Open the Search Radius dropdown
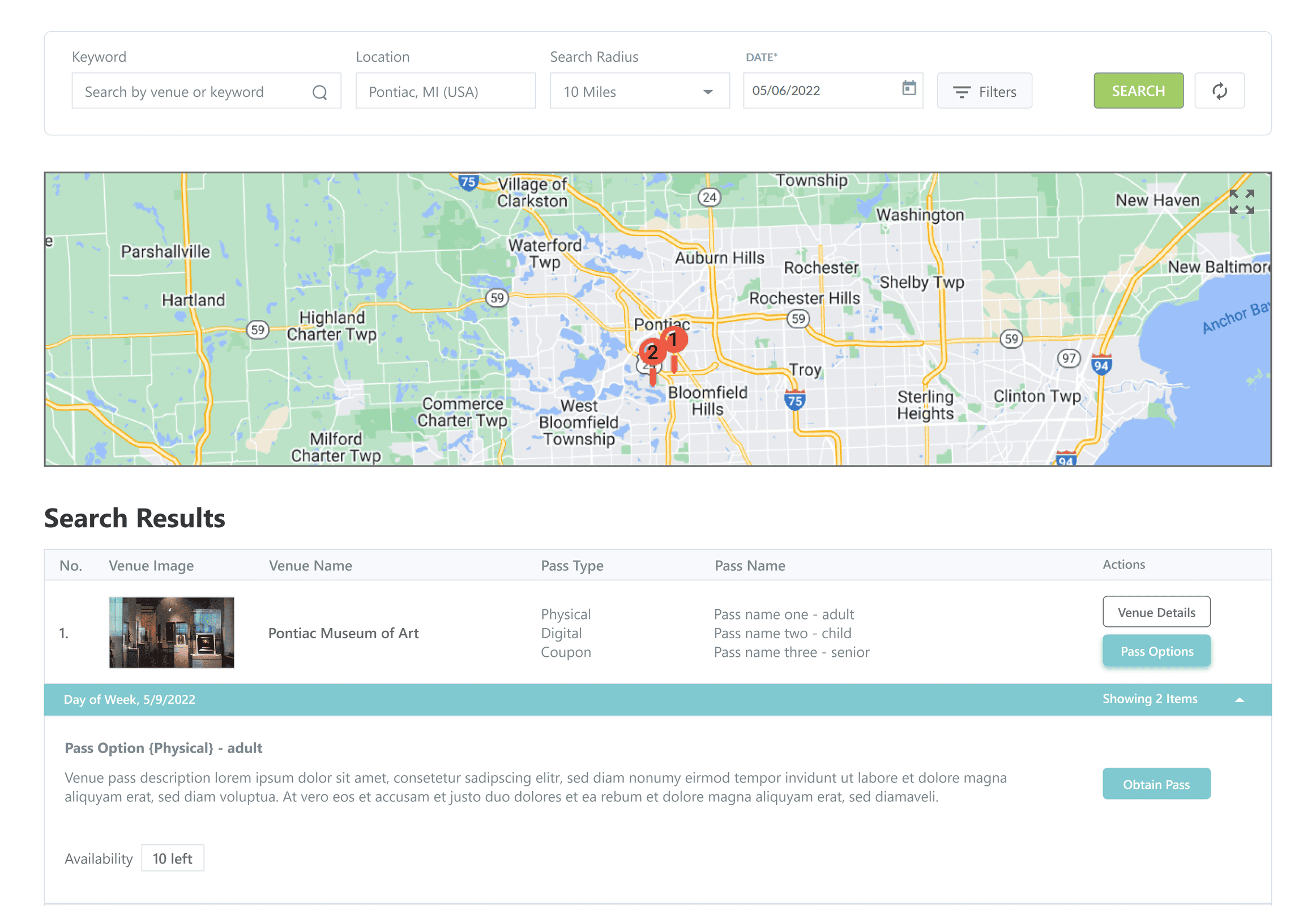This screenshot has height=906, width=1316. coord(707,91)
